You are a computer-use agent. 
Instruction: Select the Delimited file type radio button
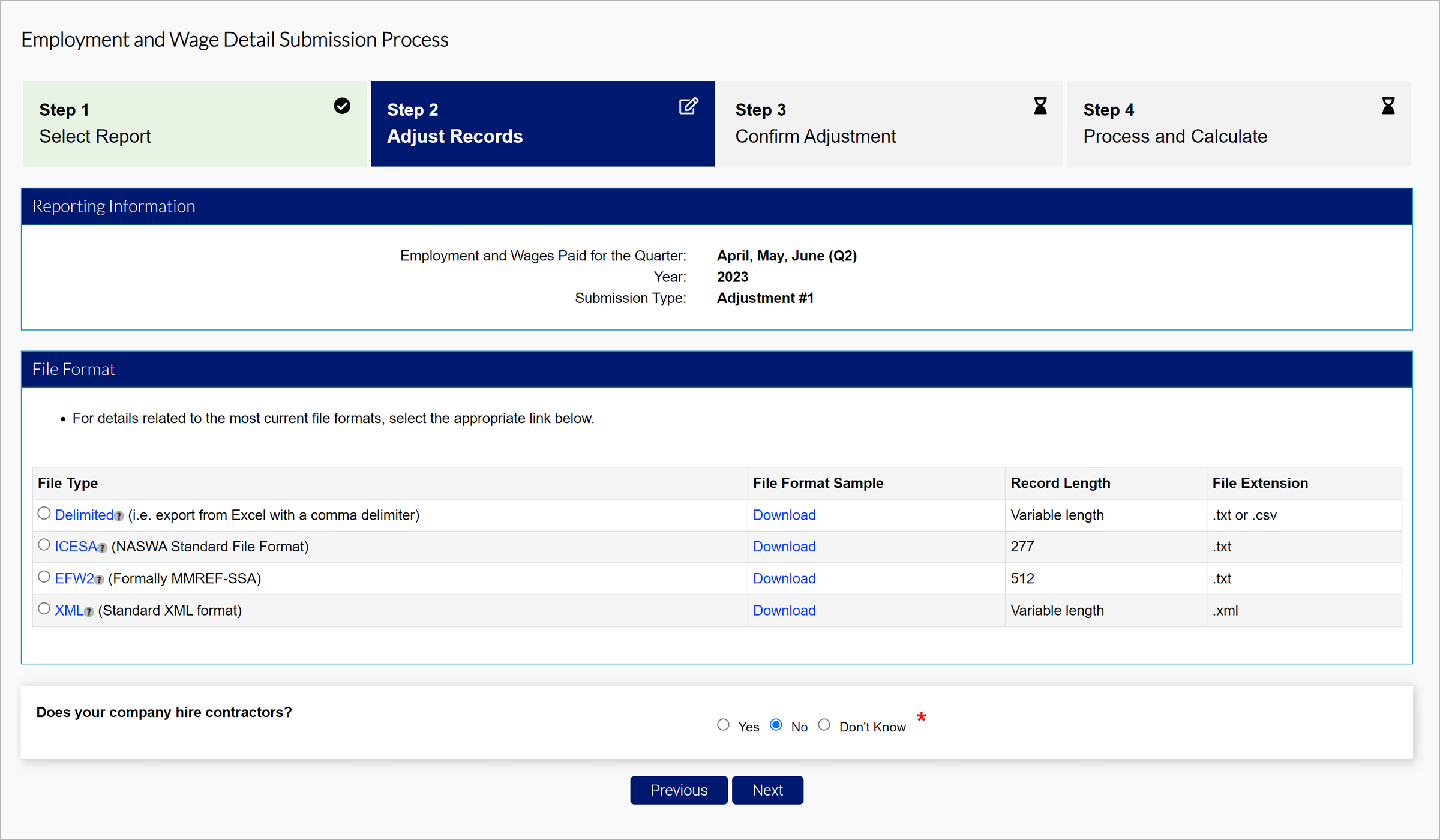pos(44,514)
